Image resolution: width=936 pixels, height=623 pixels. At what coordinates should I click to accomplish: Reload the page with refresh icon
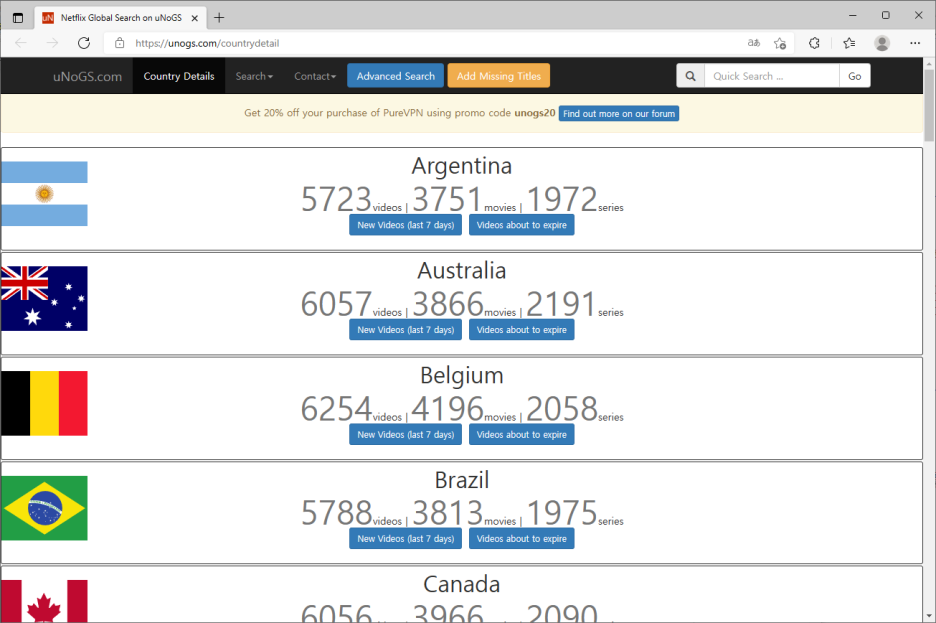(84, 43)
